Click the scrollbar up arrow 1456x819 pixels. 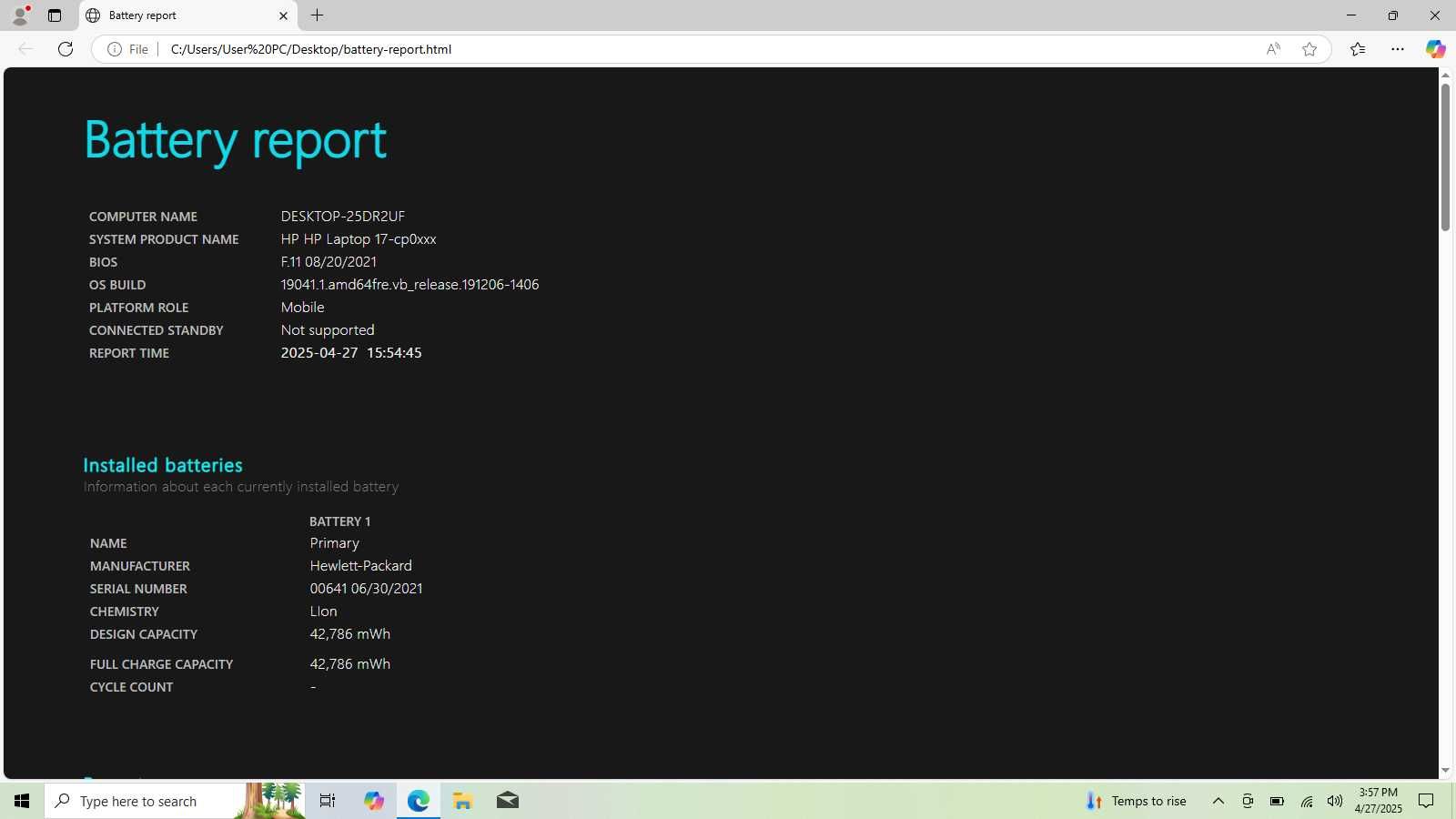point(1445,75)
